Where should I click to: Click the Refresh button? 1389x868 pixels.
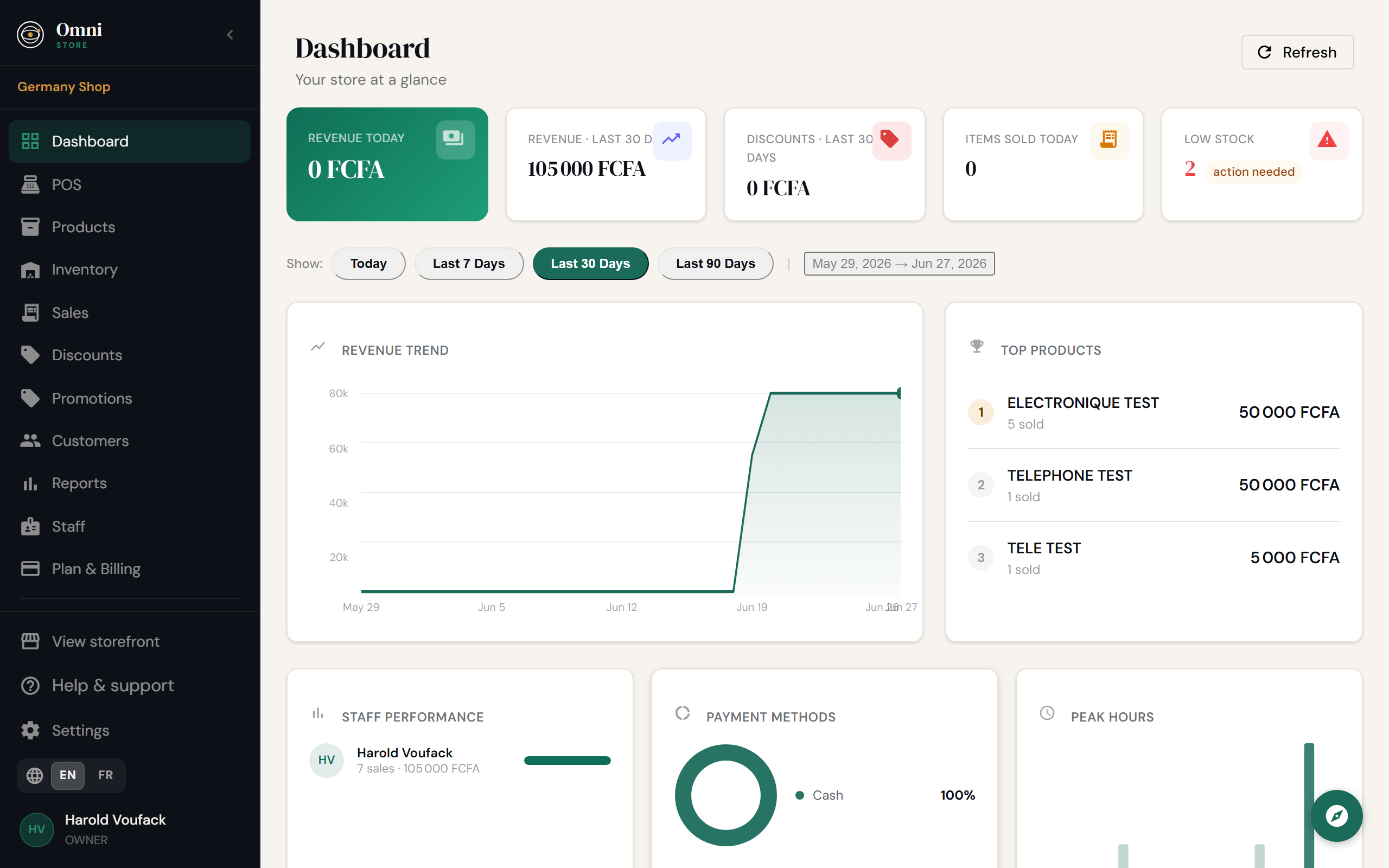(x=1297, y=52)
